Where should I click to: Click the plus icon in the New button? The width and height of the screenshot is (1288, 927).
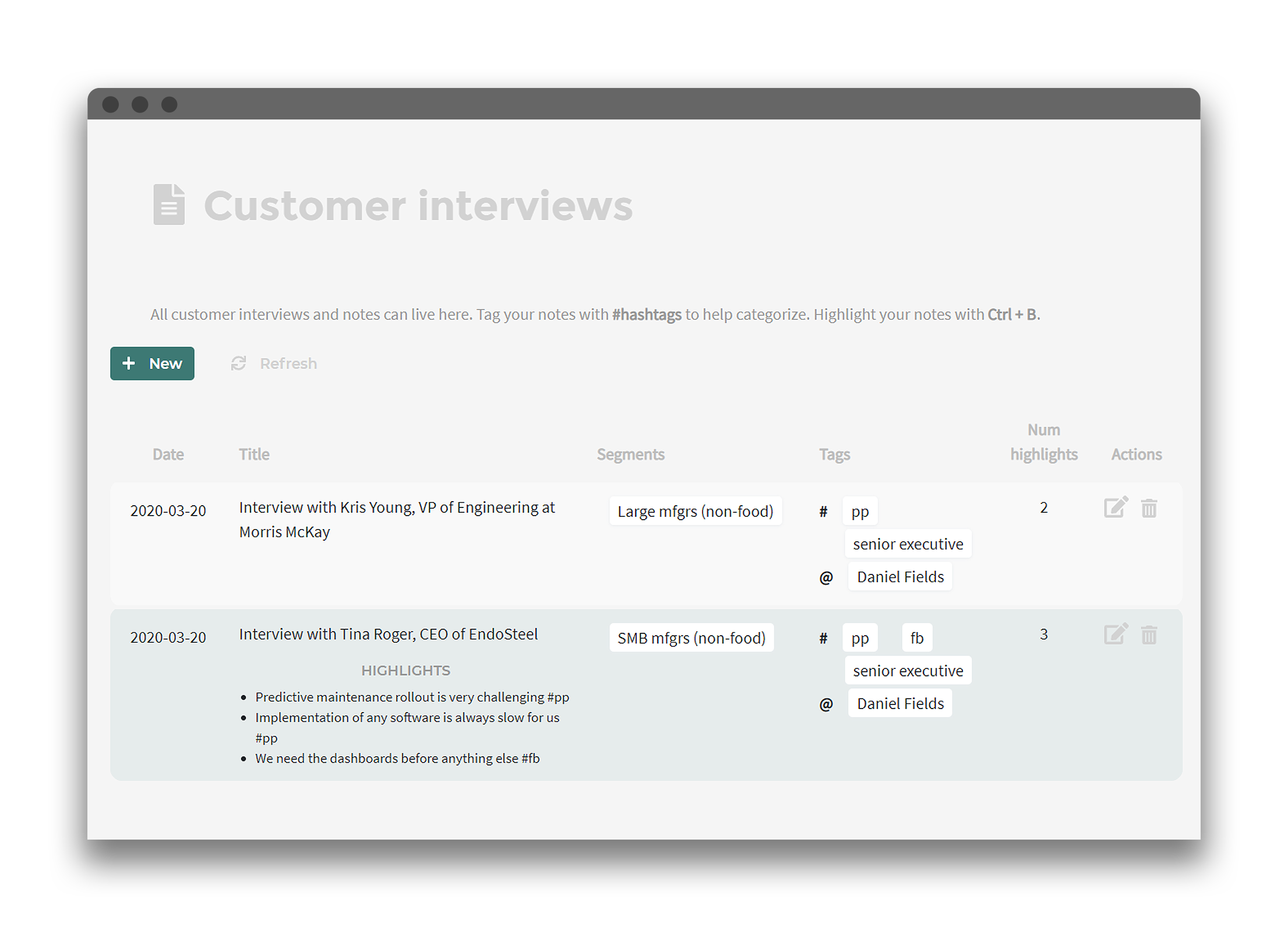click(x=129, y=363)
